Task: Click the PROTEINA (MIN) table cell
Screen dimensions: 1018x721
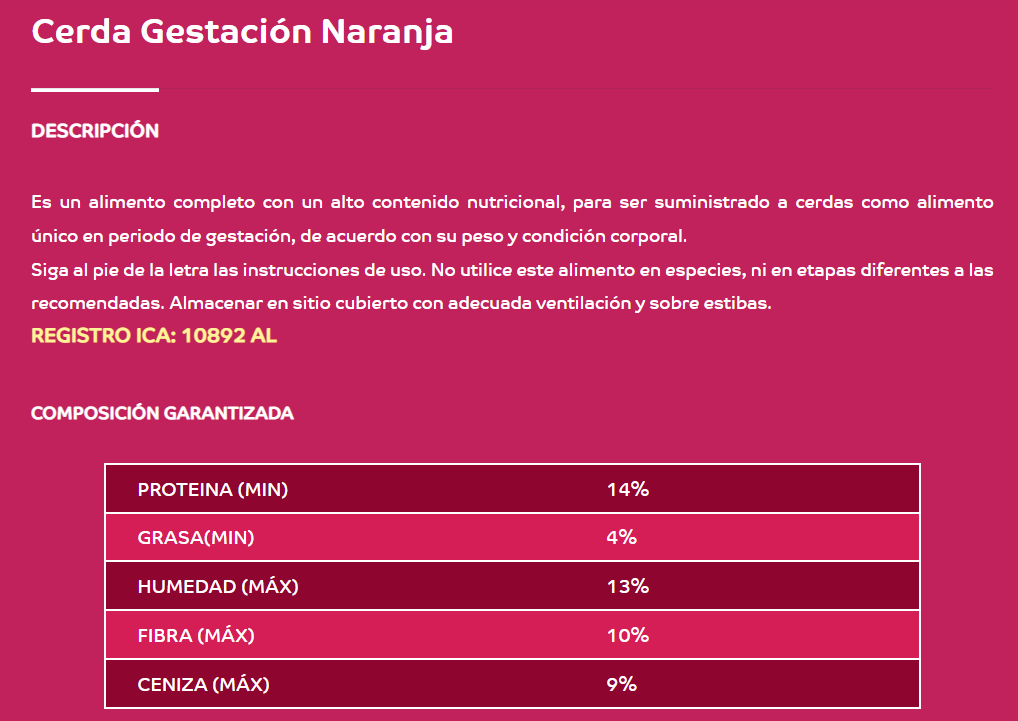Action: coord(213,489)
